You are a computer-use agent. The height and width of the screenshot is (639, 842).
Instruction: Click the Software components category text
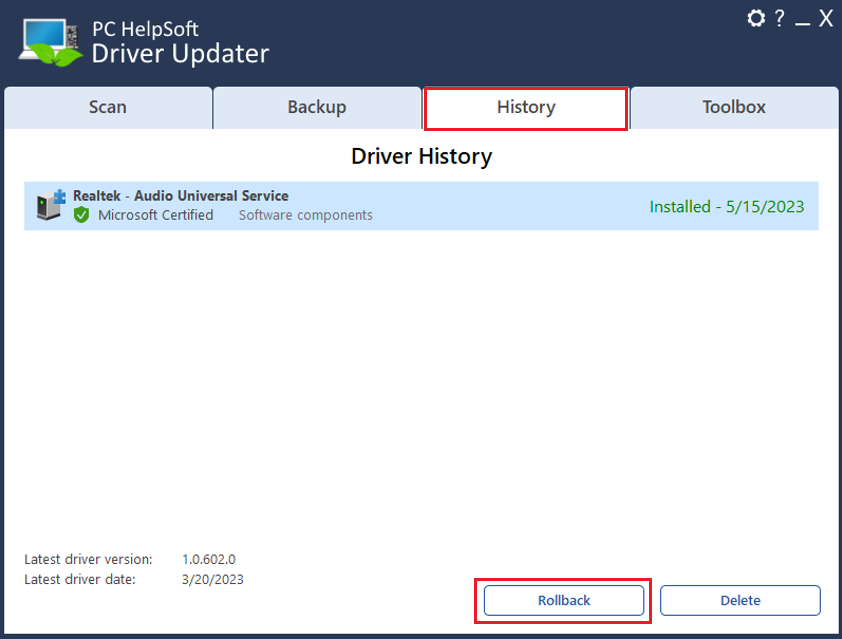[x=306, y=215]
